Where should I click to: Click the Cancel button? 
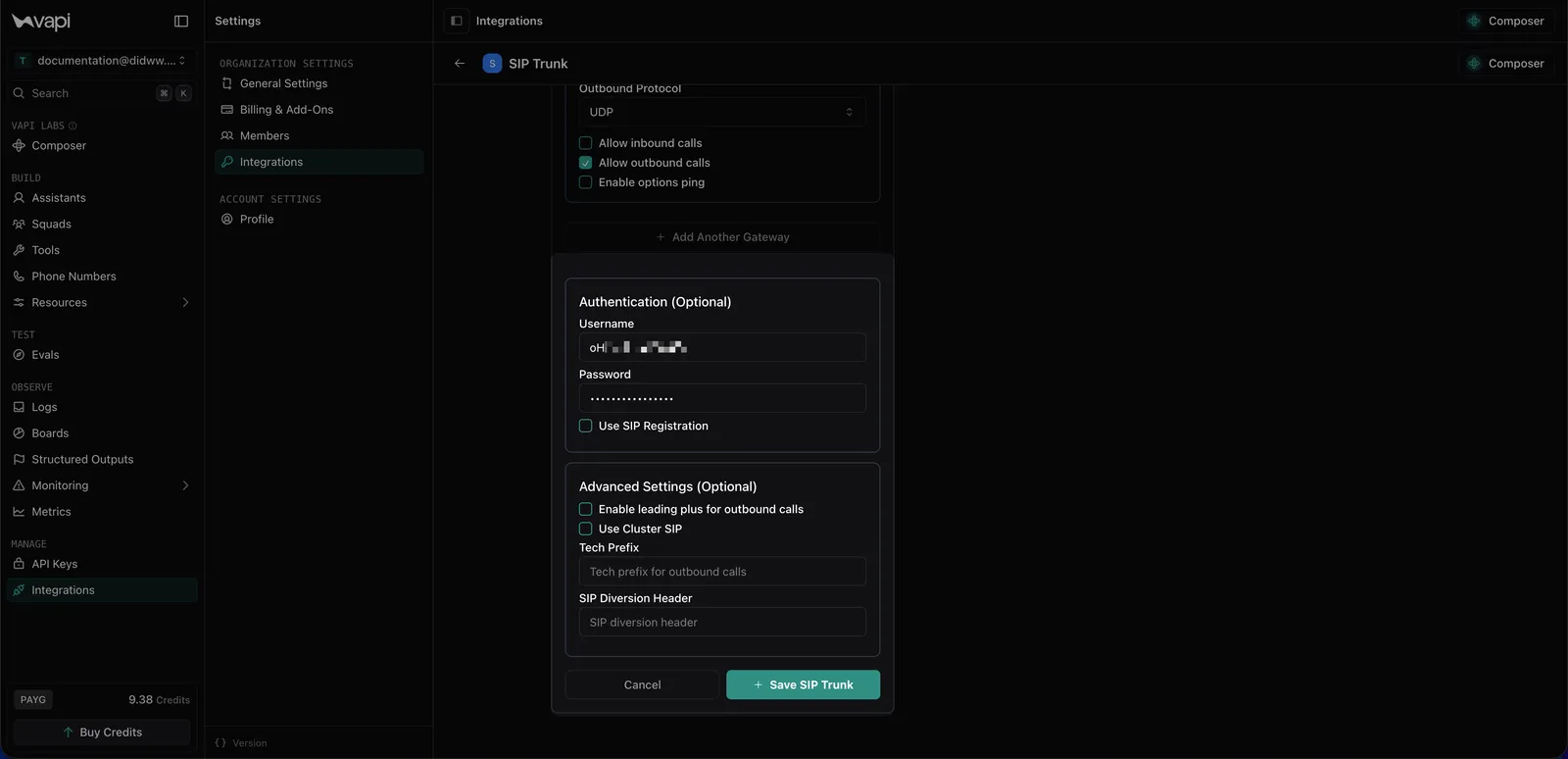[x=643, y=684]
